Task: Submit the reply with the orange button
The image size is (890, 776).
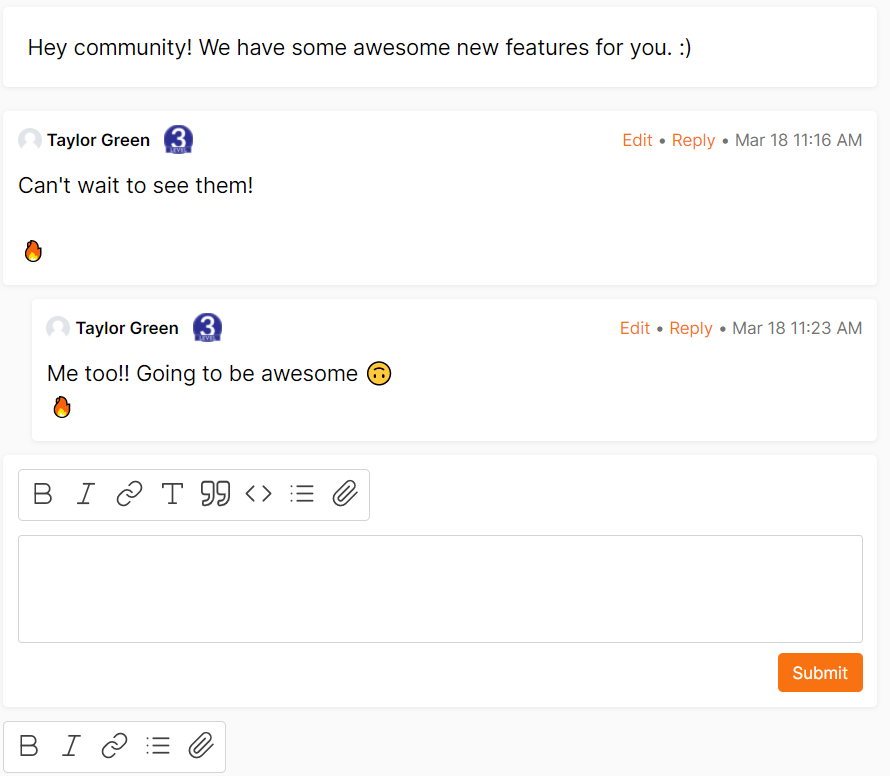Action: coord(820,673)
